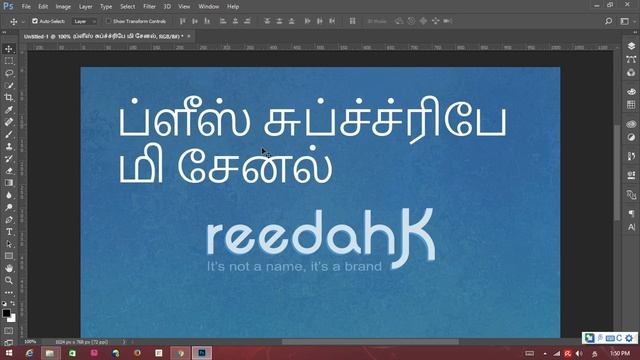
Task: Select the Hand tool
Action: tap(9, 268)
